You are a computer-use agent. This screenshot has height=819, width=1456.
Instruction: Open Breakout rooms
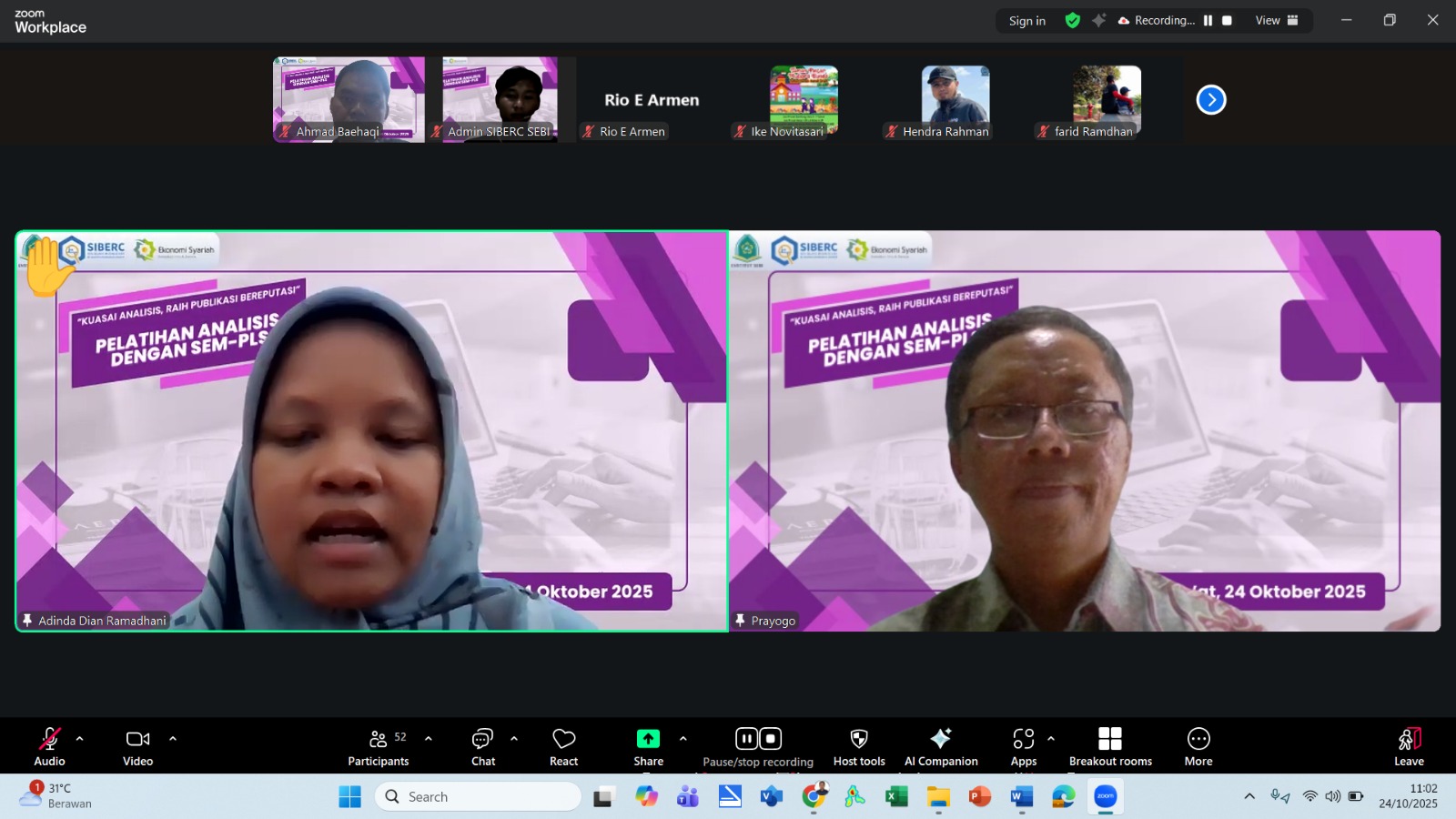click(x=1109, y=746)
